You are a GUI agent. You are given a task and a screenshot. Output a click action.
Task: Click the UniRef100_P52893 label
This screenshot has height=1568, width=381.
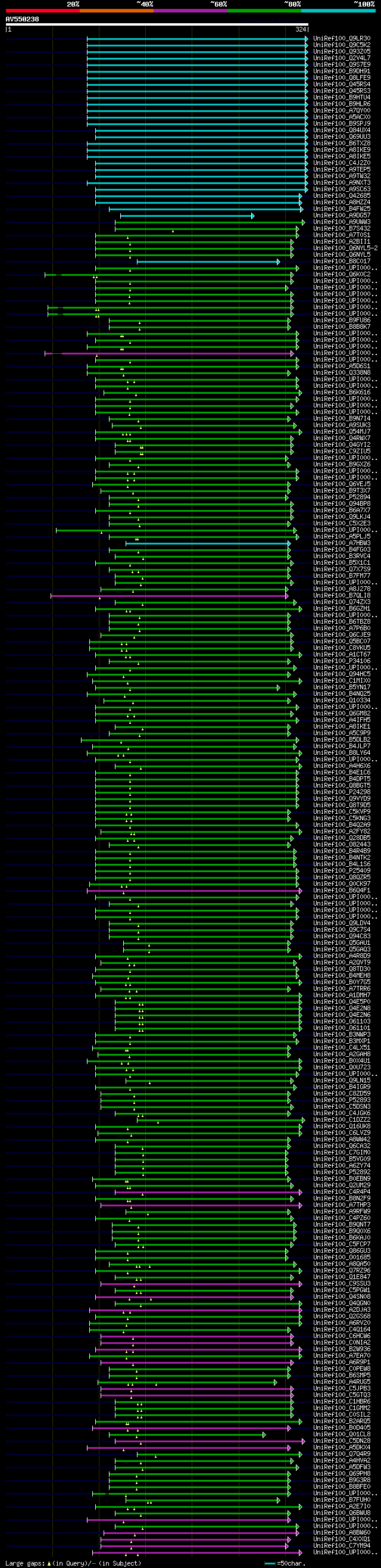click(x=342, y=1100)
